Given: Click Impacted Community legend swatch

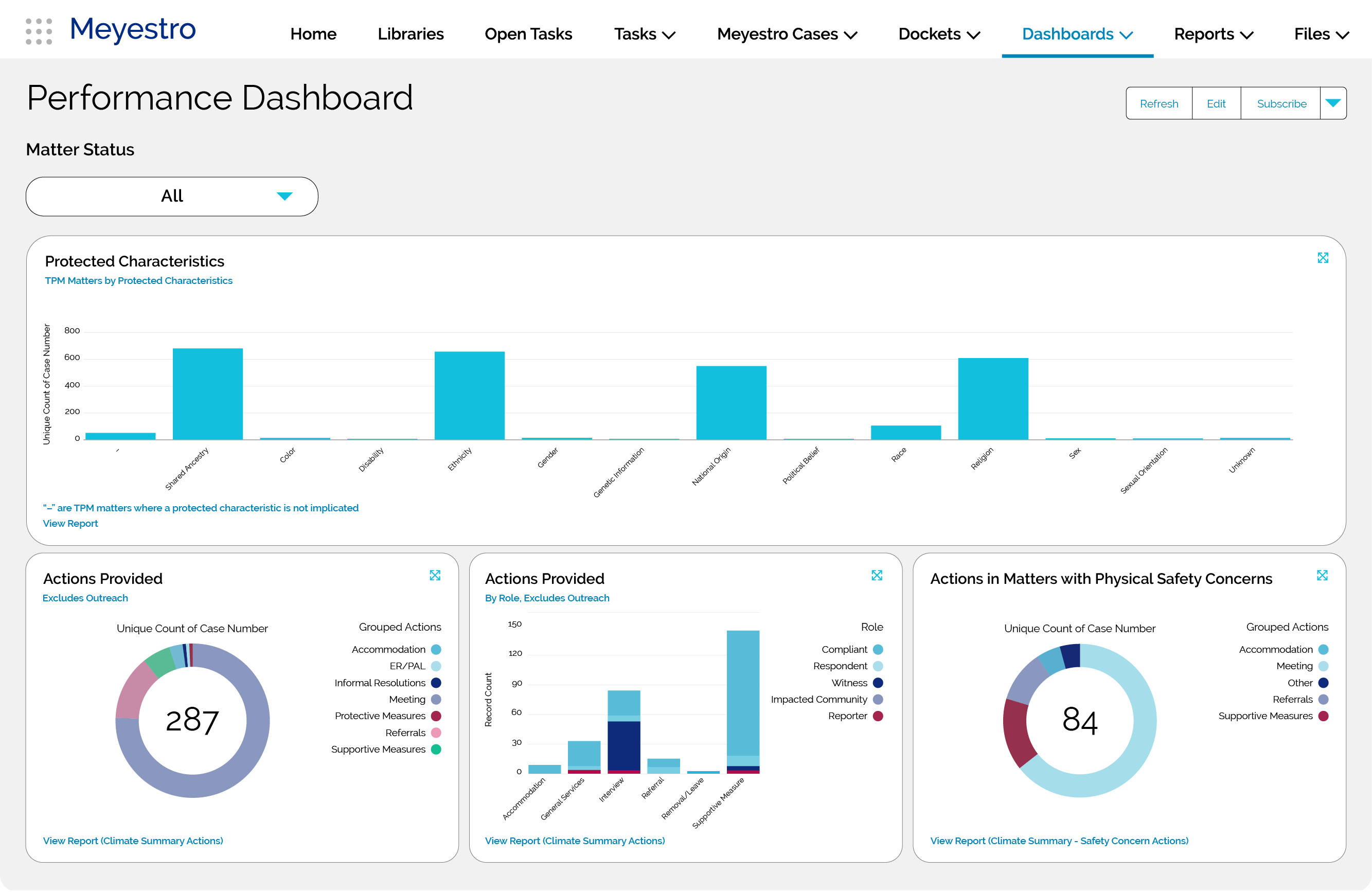Looking at the screenshot, I should pyautogui.click(x=878, y=700).
